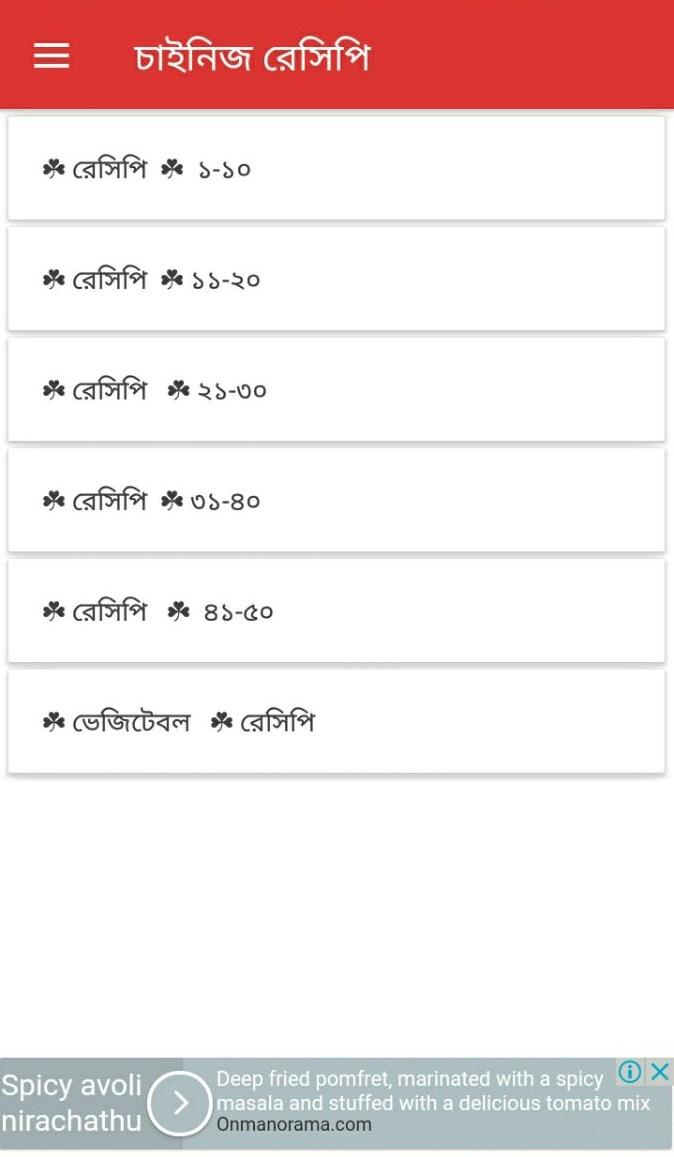Viewport: 674px width, 1157px height.
Task: Click the first clover in ২১-৩০ row
Action: 54,390
